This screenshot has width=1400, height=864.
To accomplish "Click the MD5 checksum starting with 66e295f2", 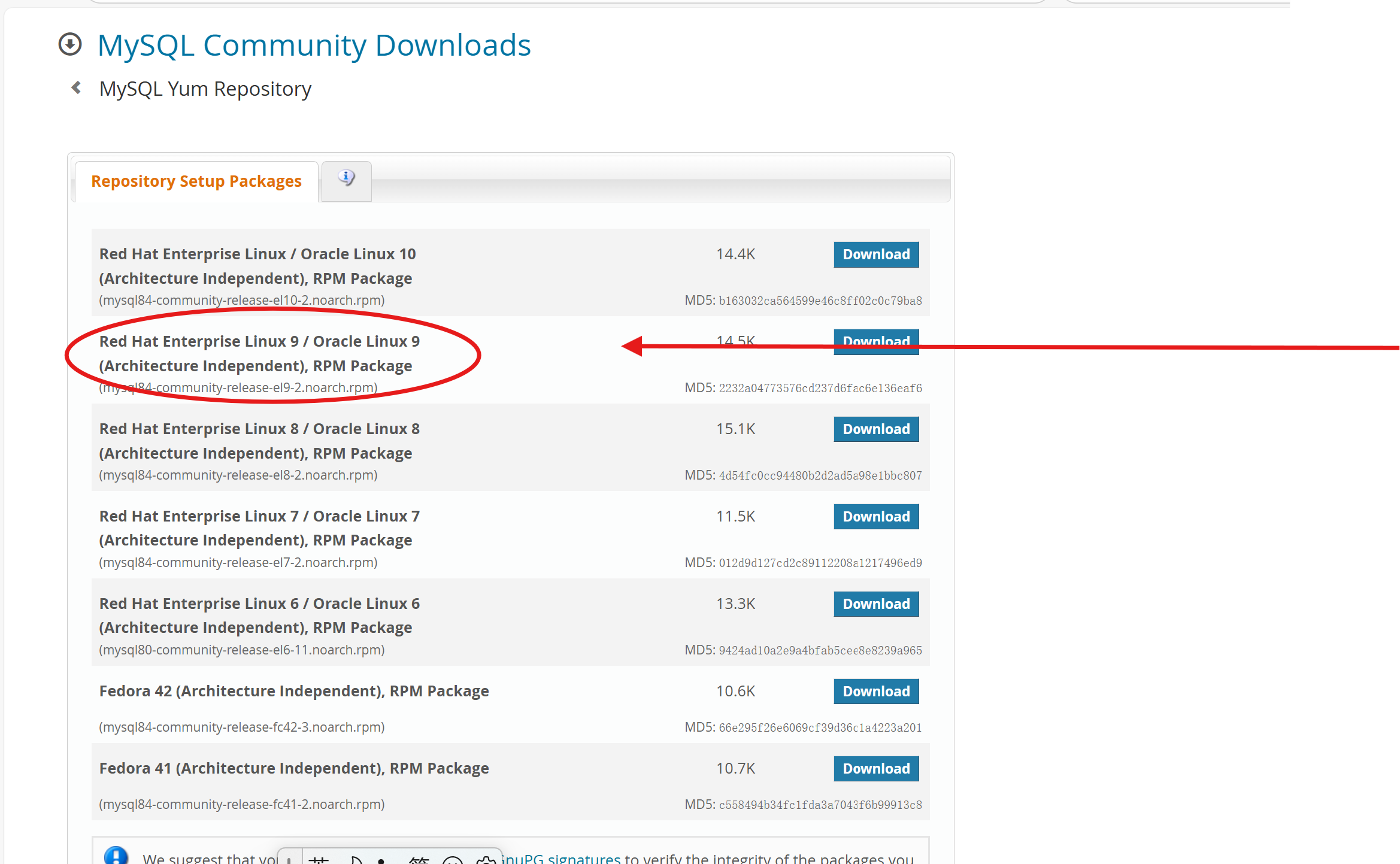I will click(820, 727).
